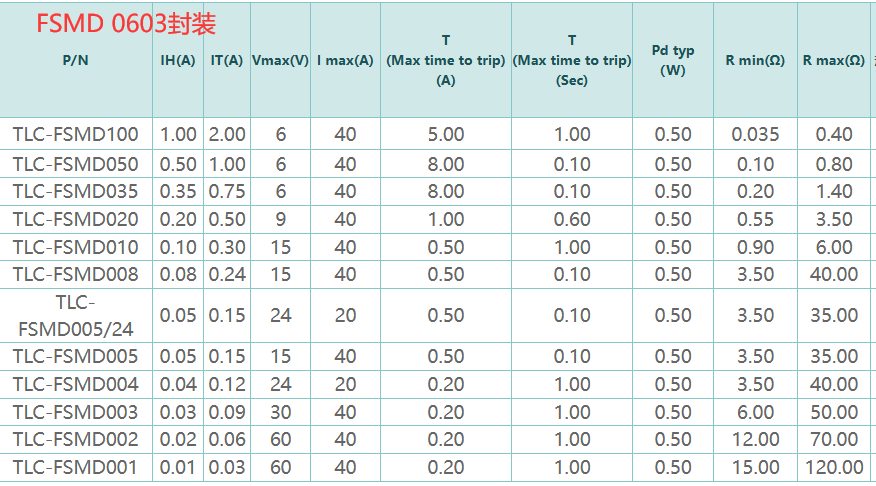Select the TLC-FSMD001 part number
Screen dimensions: 876x486
[76, 467]
